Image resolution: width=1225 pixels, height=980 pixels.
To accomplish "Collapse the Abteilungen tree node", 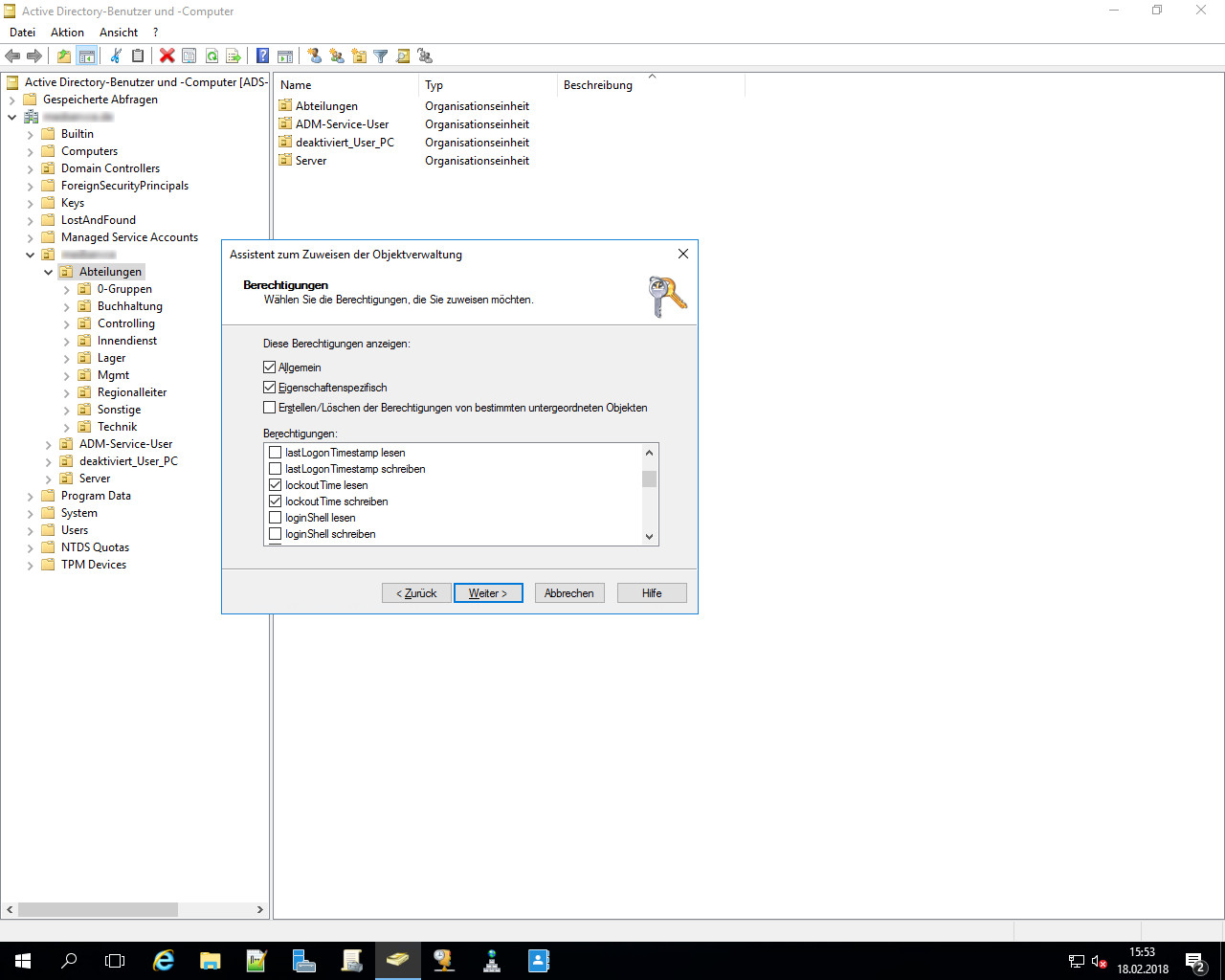I will (48, 272).
